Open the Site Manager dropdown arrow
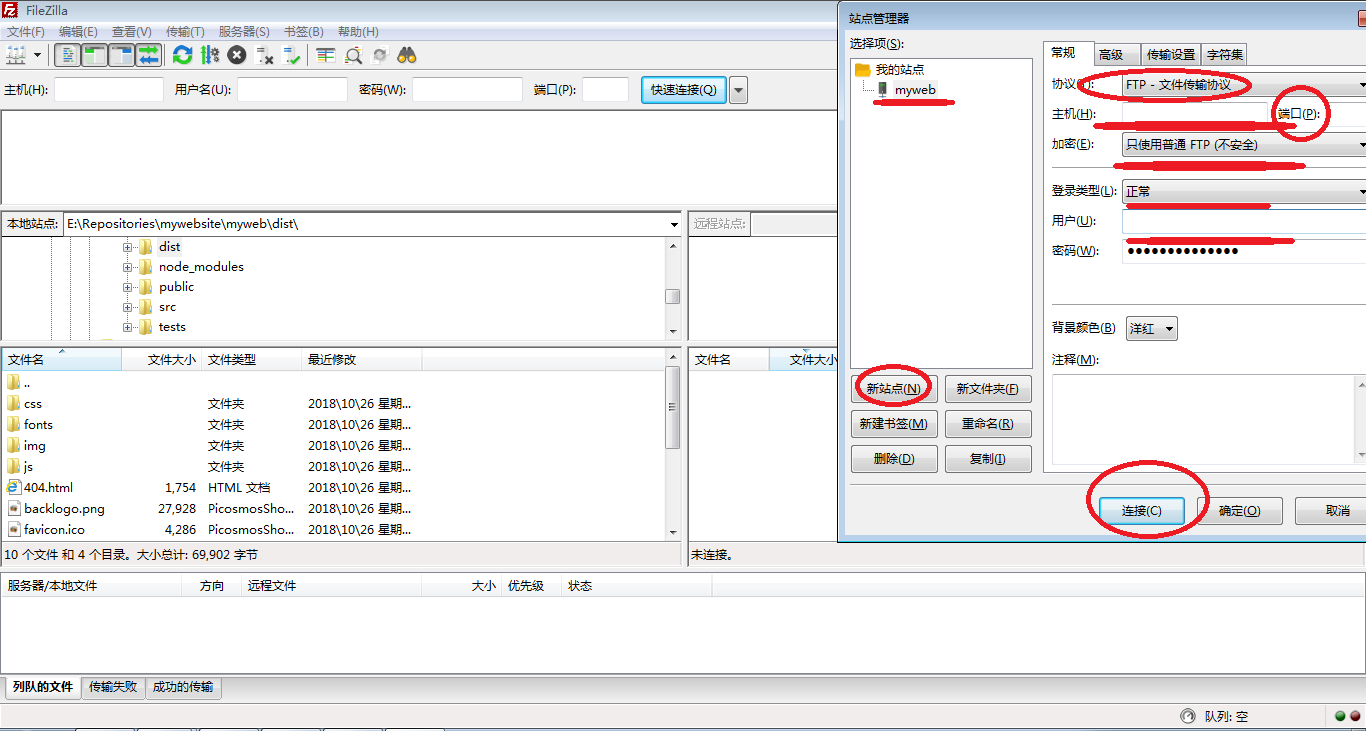The height and width of the screenshot is (731, 1366). [38, 55]
